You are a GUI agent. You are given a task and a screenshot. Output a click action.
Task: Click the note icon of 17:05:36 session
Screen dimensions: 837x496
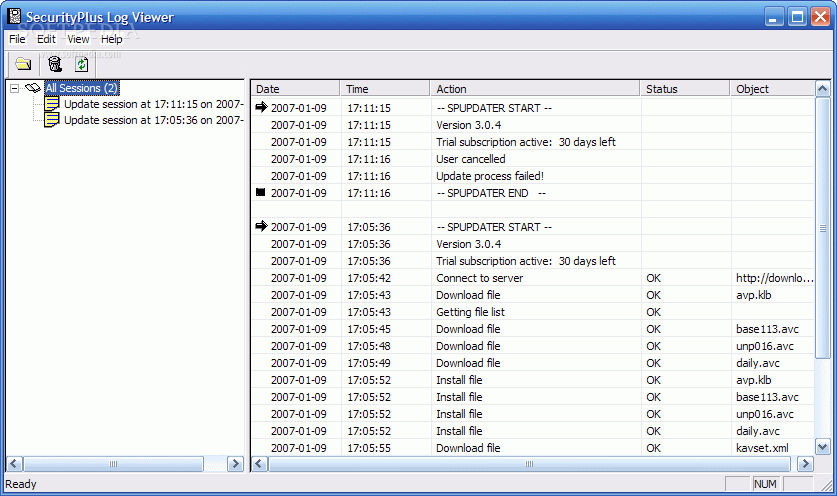point(51,120)
